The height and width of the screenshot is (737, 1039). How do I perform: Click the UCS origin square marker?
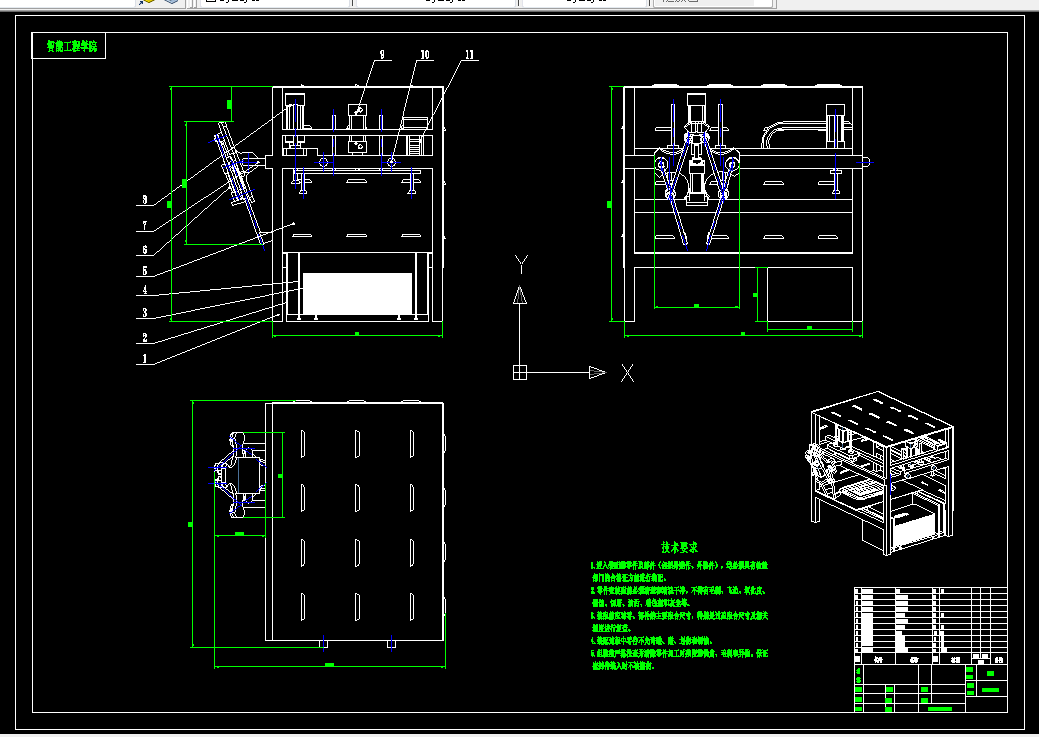pyautogui.click(x=520, y=372)
